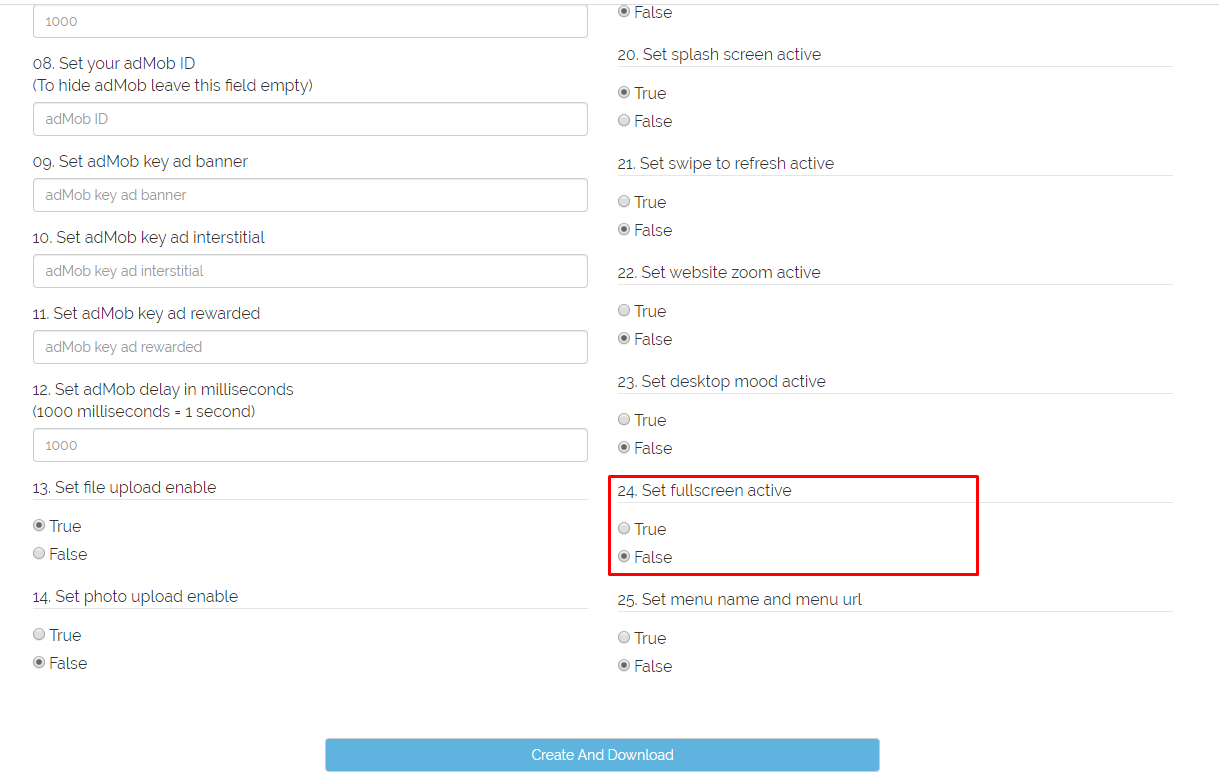Set photo upload enable to True
This screenshot has width=1219, height=779.
click(38, 634)
